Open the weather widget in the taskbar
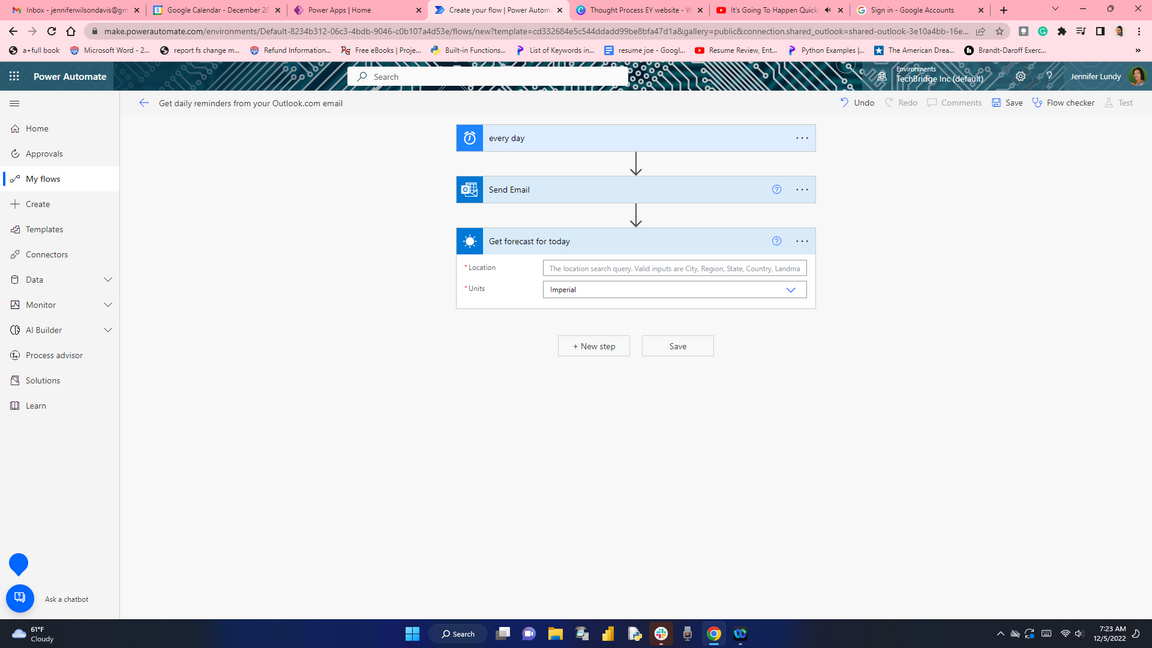The width and height of the screenshot is (1152, 648). (33, 634)
